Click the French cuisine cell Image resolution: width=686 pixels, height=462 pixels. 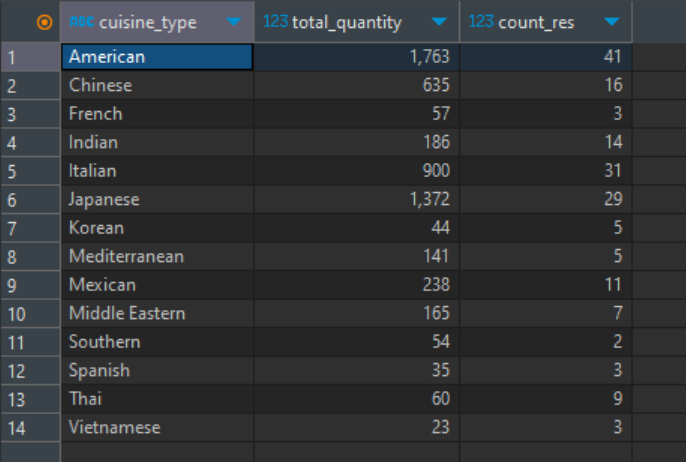click(157, 114)
